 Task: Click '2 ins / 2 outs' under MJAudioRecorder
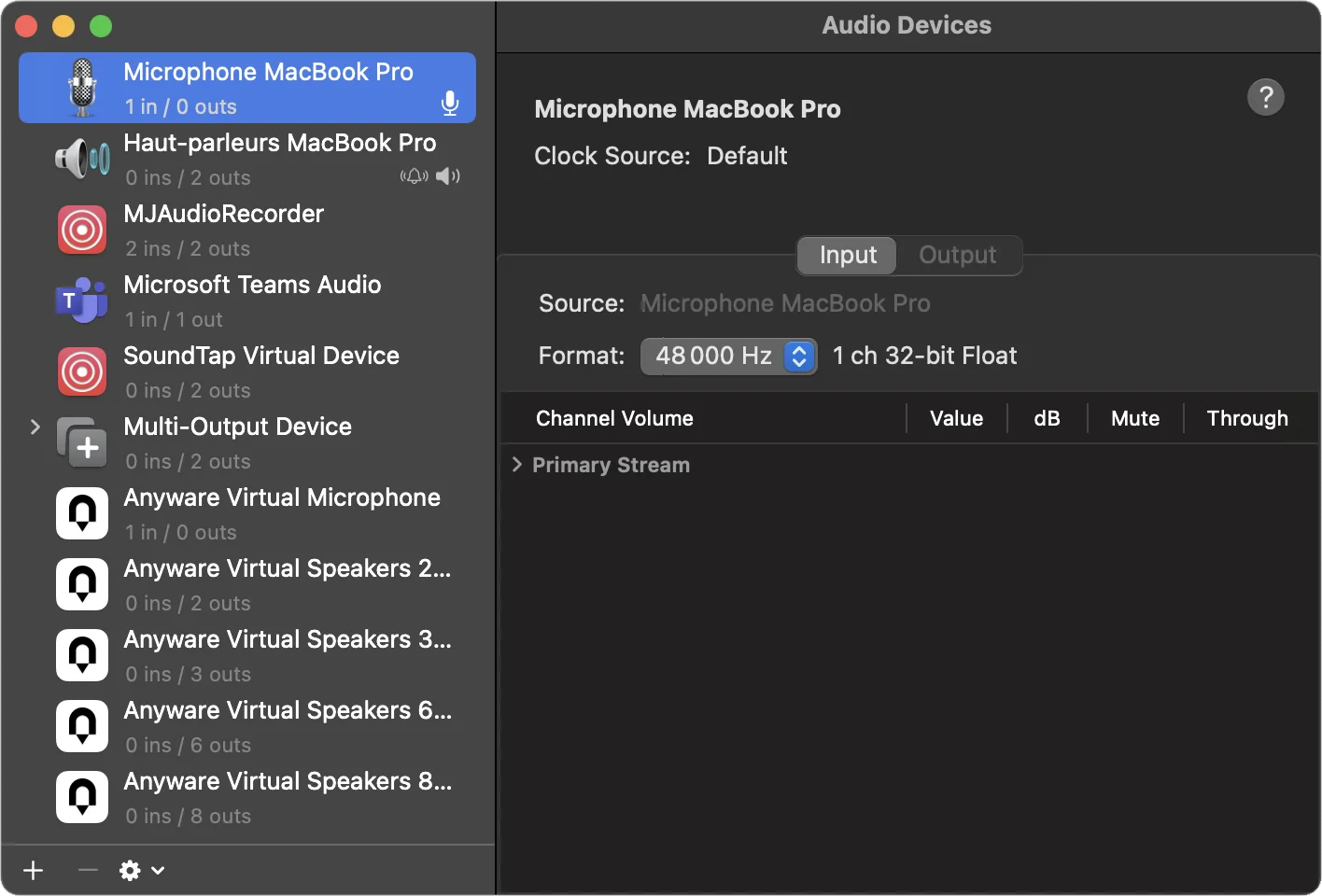coord(188,249)
